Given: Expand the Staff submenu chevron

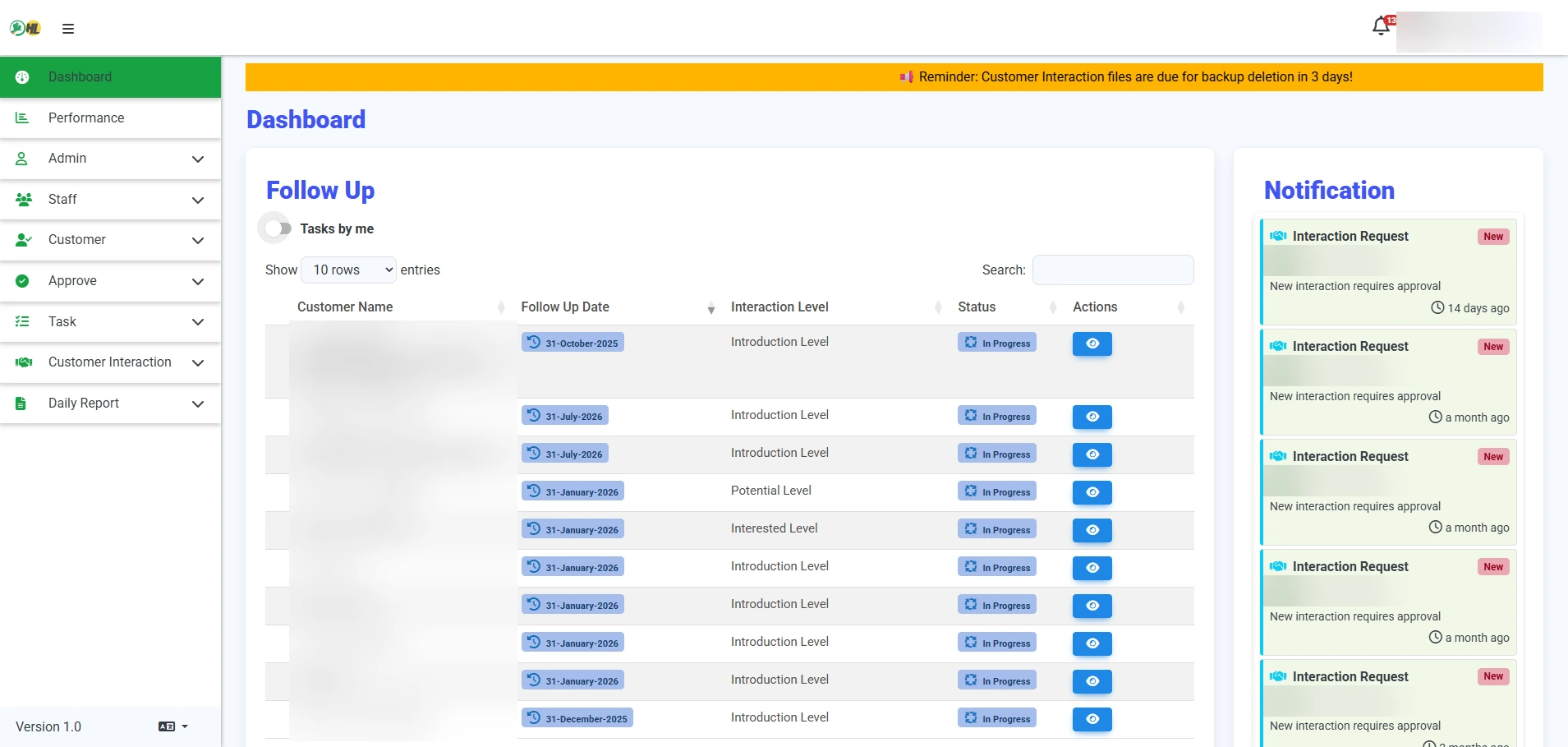Looking at the screenshot, I should pos(198,201).
